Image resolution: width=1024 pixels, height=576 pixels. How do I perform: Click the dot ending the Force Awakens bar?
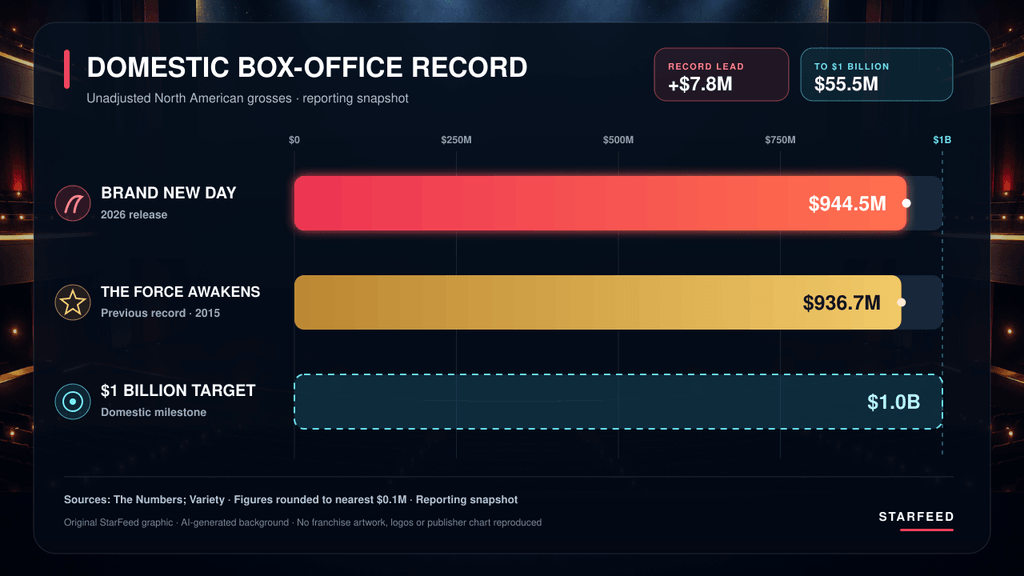pyautogui.click(x=901, y=302)
